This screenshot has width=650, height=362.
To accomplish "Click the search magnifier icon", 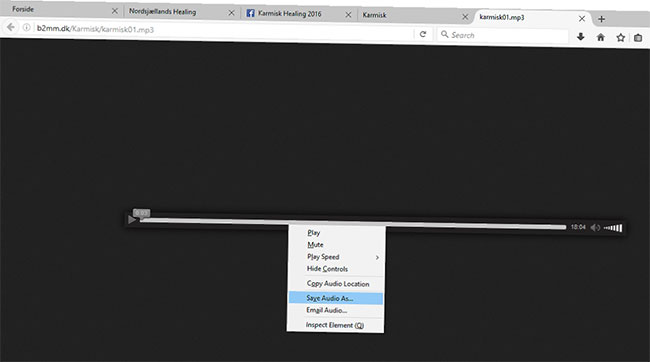I will pos(444,34).
